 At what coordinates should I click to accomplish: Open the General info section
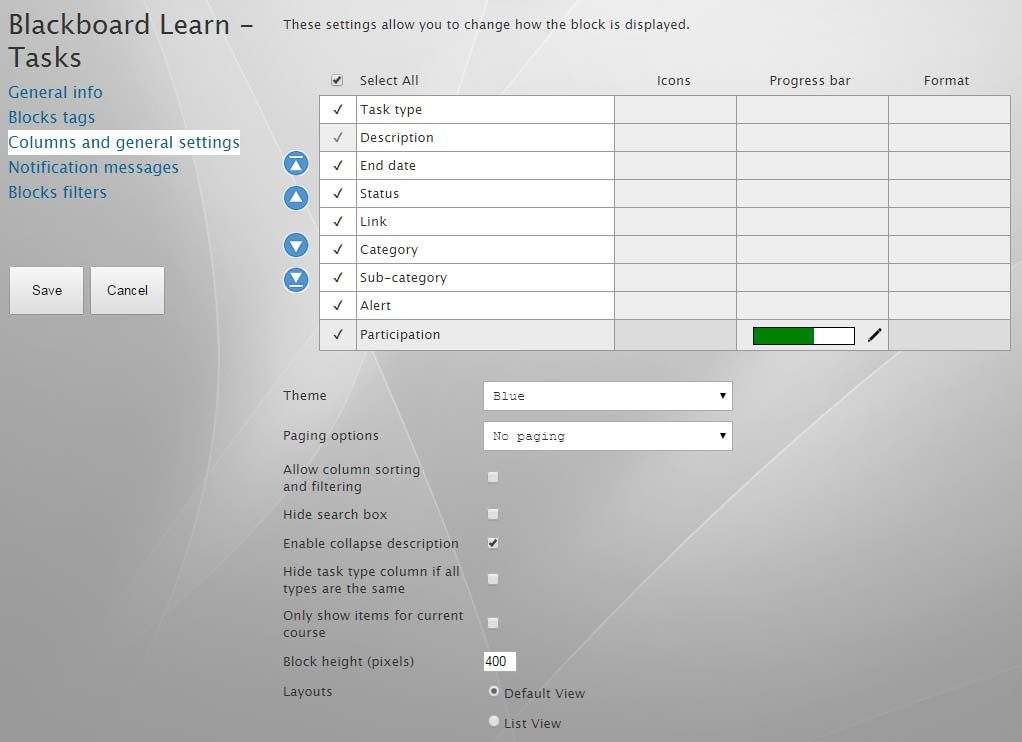55,92
